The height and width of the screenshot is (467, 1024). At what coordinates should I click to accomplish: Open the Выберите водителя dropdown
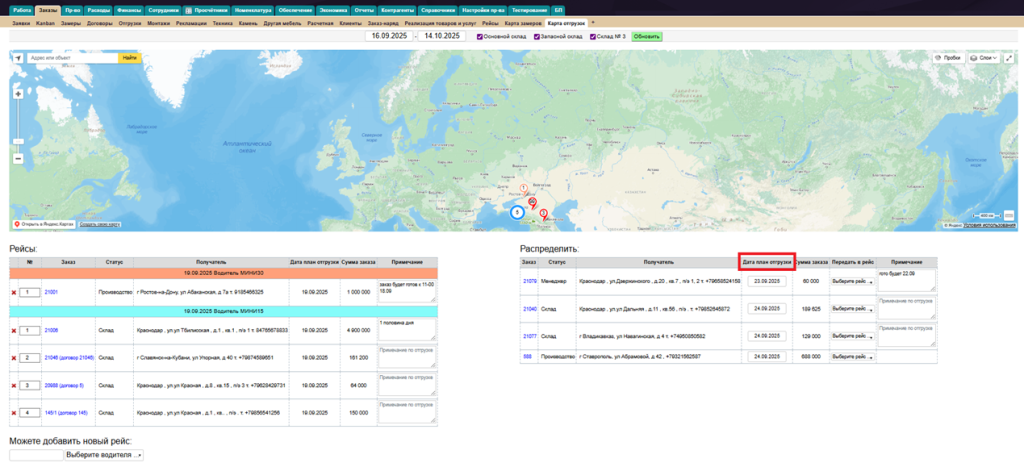104,455
